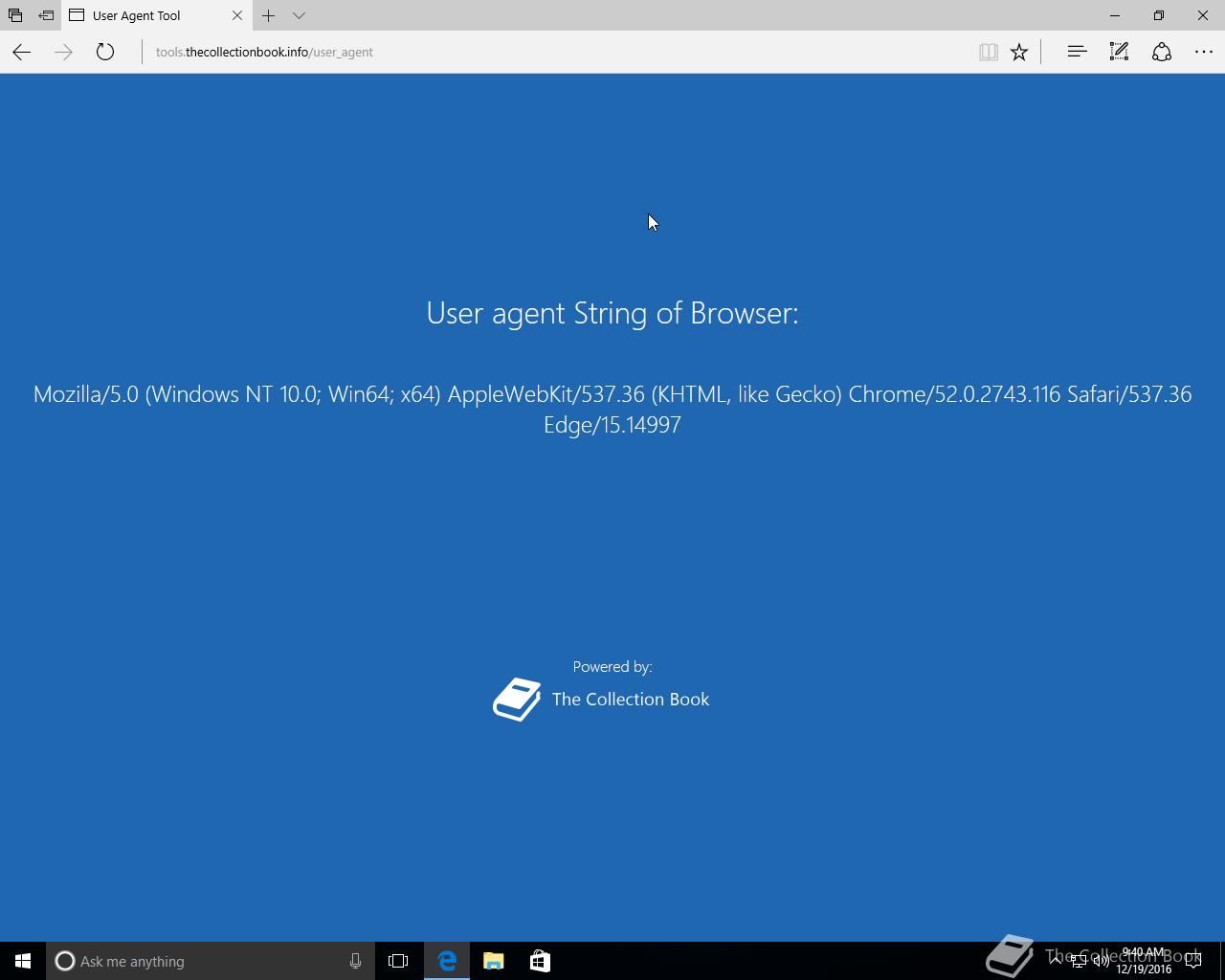The image size is (1225, 980).
Task: Show tab previews chevron
Action: click(x=299, y=15)
